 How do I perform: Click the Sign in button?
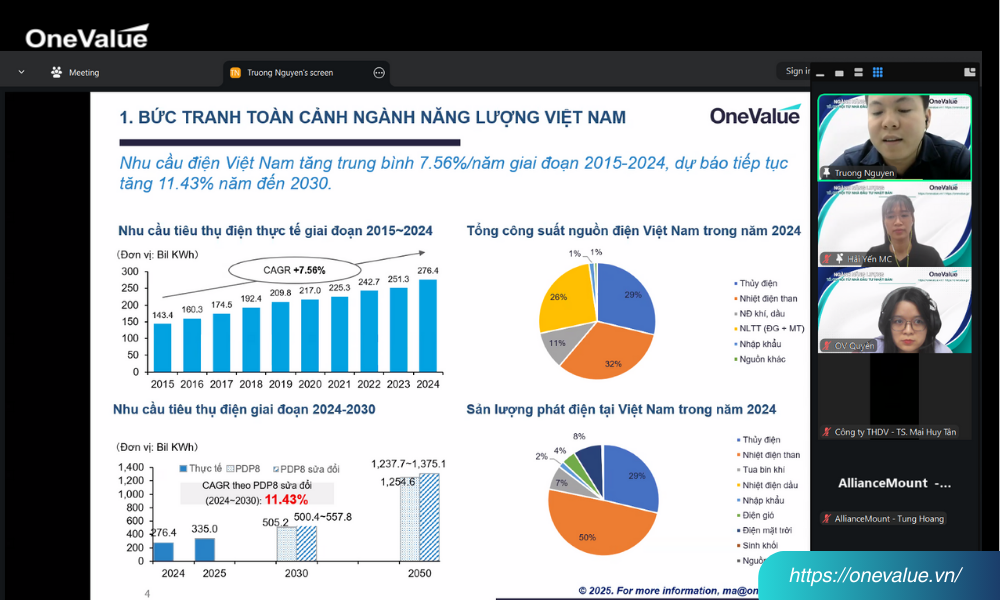click(x=796, y=71)
